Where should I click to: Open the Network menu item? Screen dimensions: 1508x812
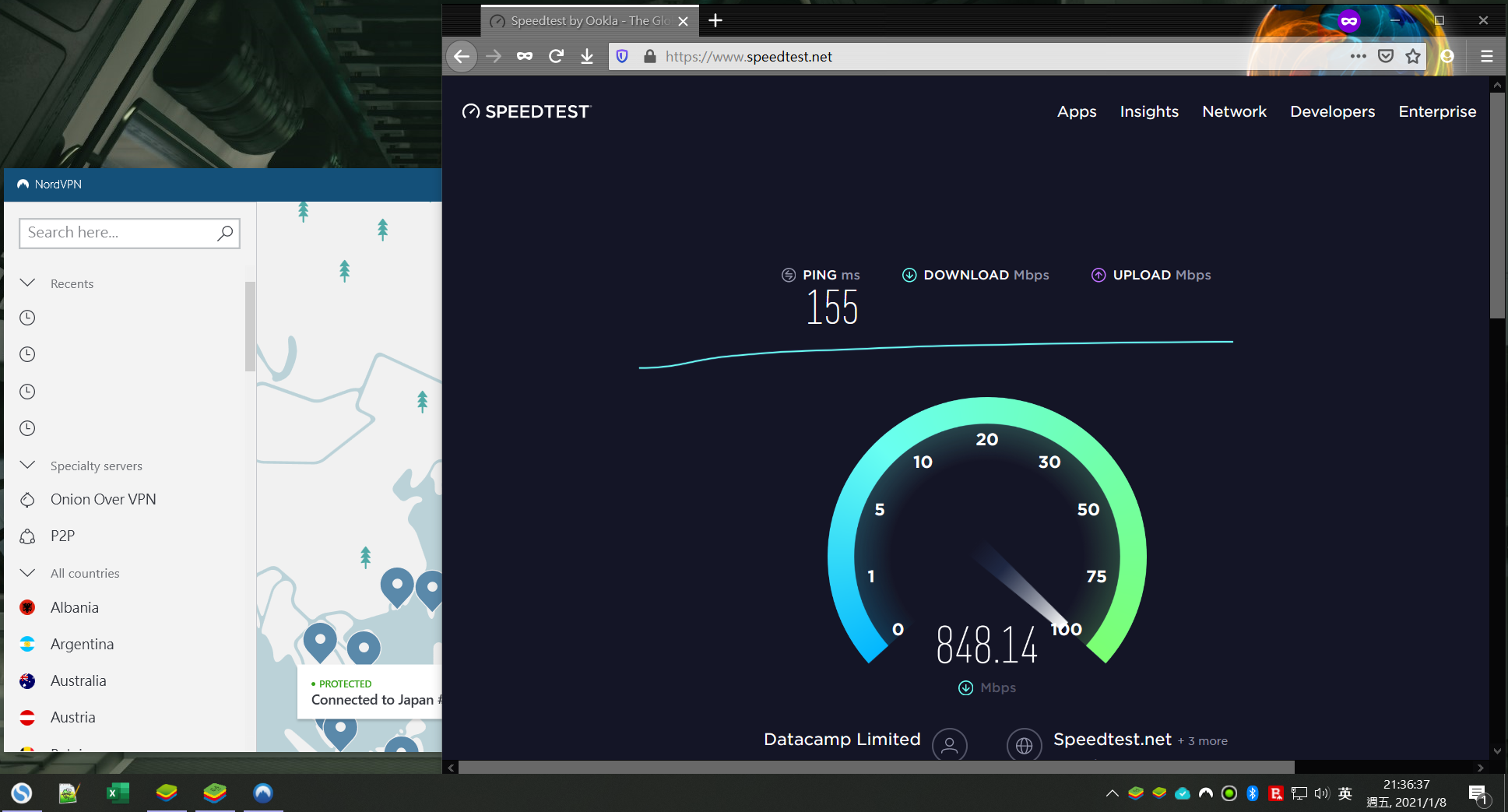coord(1234,111)
